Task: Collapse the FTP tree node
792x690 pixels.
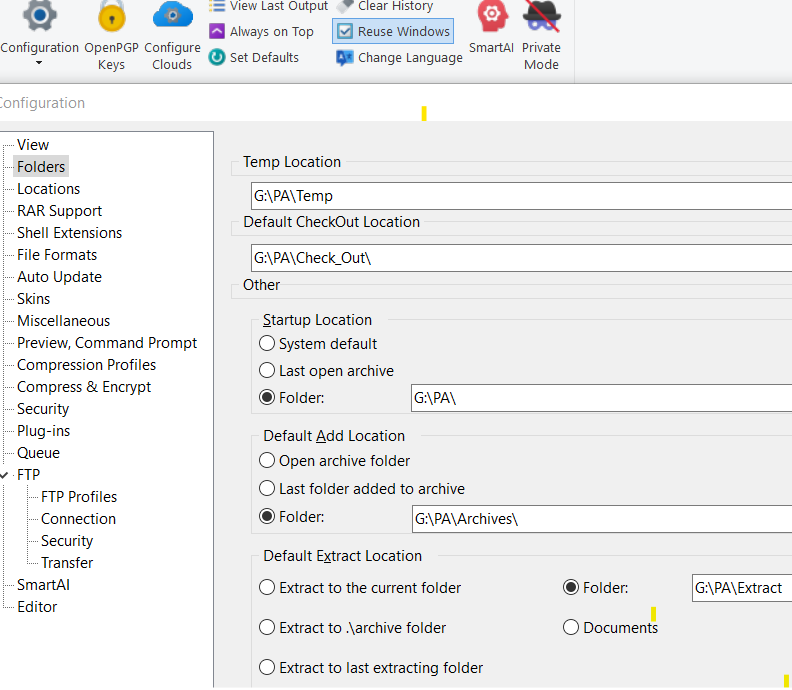Action: 4,475
